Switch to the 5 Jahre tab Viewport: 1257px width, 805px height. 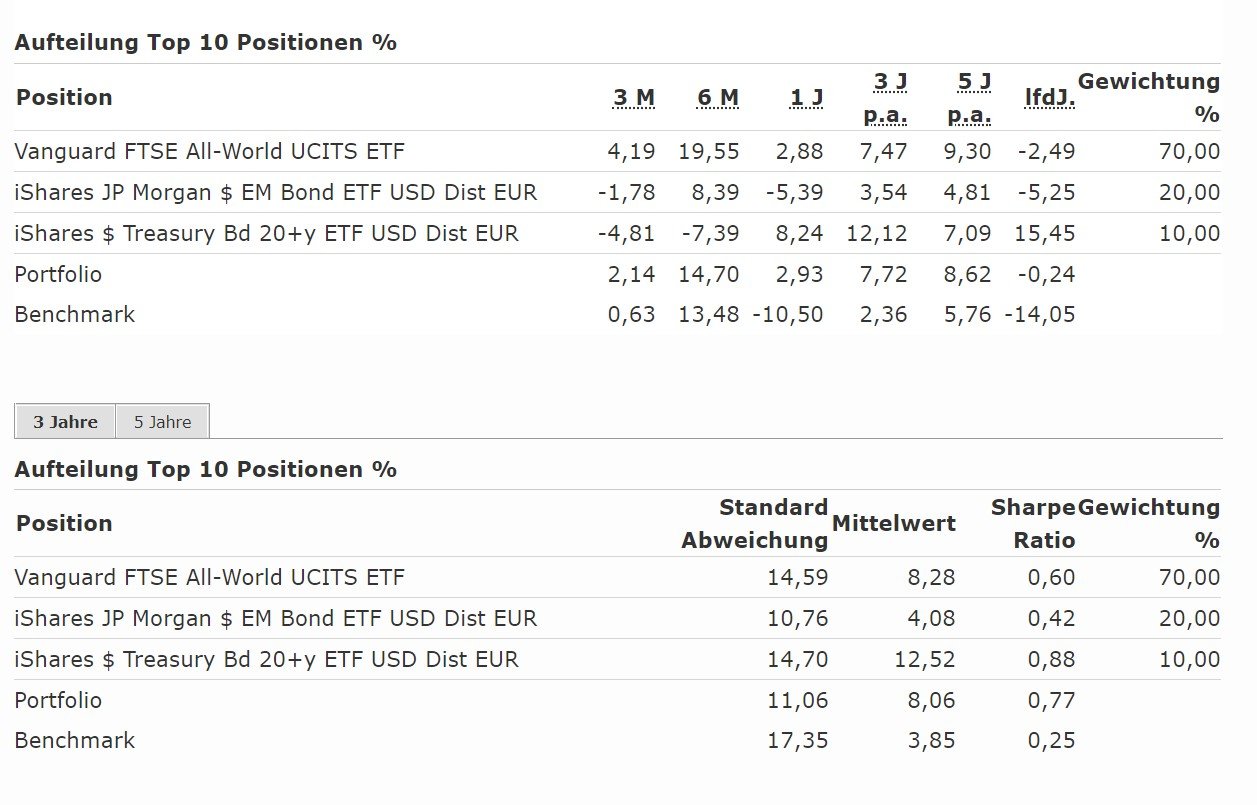[x=162, y=422]
